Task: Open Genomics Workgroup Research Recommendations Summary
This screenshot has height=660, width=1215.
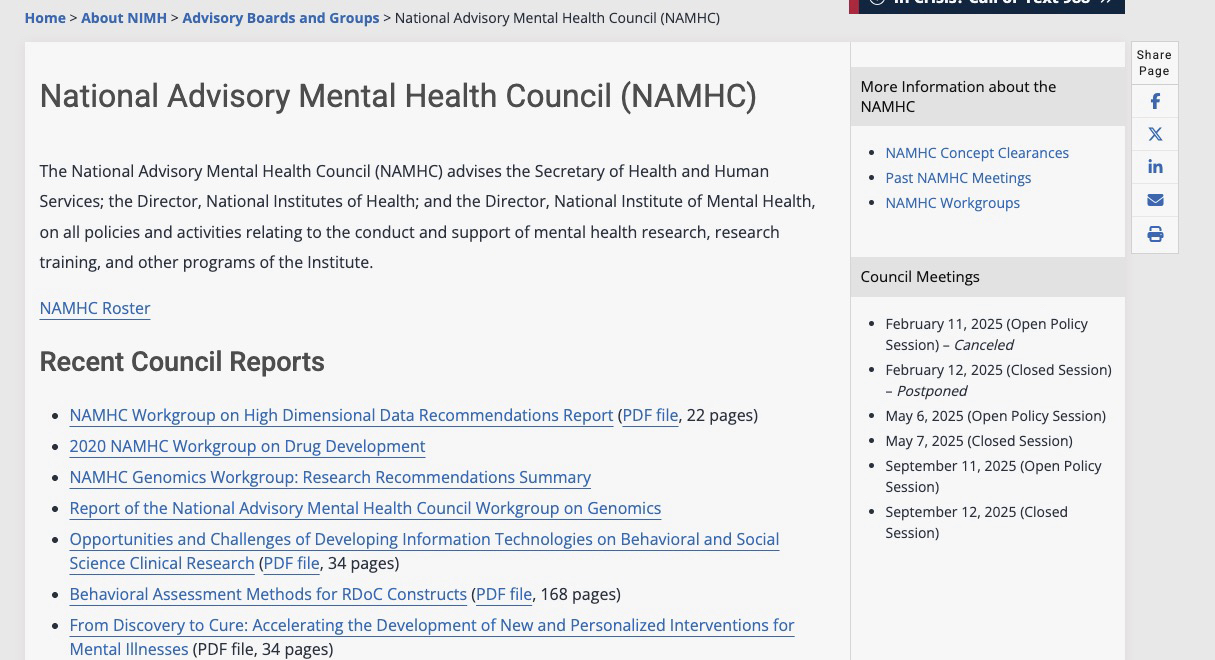Action: (x=330, y=477)
